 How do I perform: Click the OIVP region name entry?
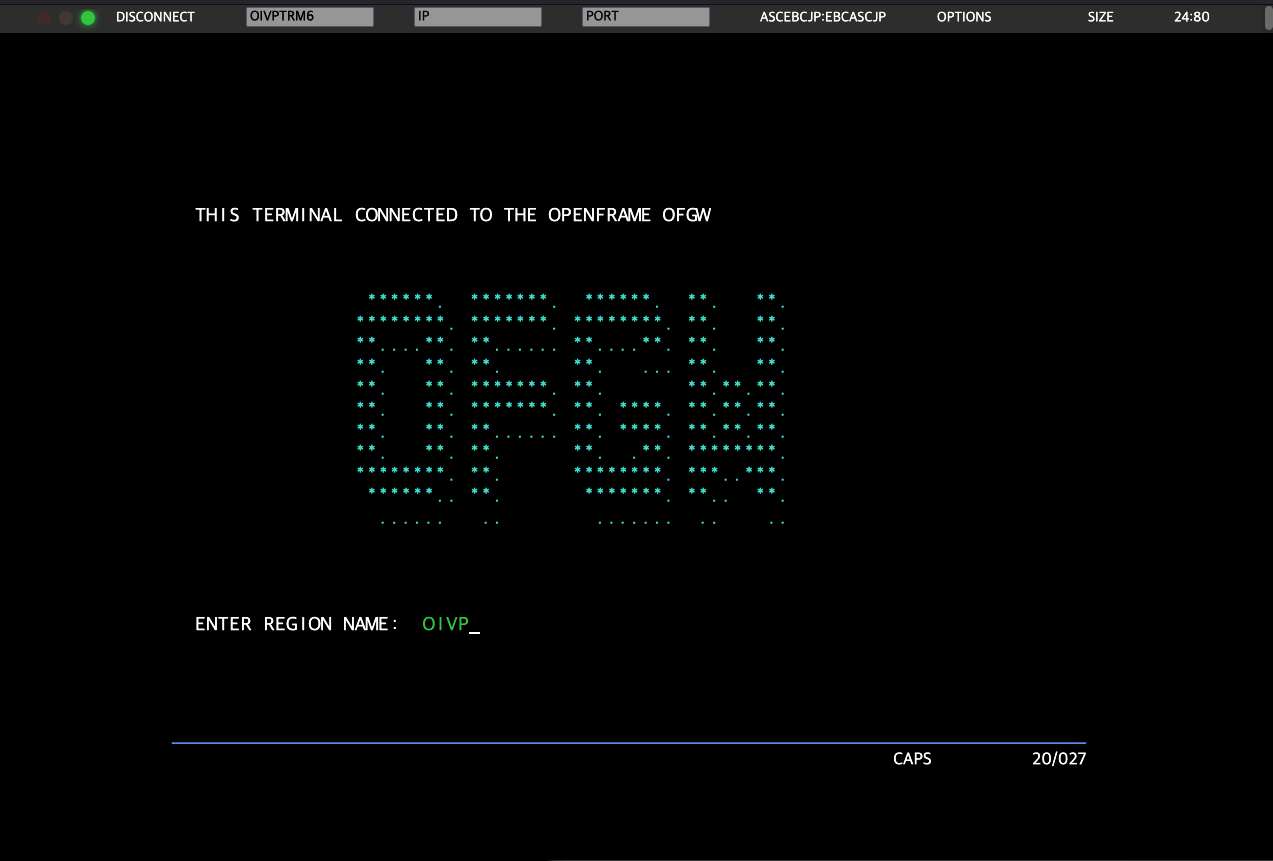446,624
